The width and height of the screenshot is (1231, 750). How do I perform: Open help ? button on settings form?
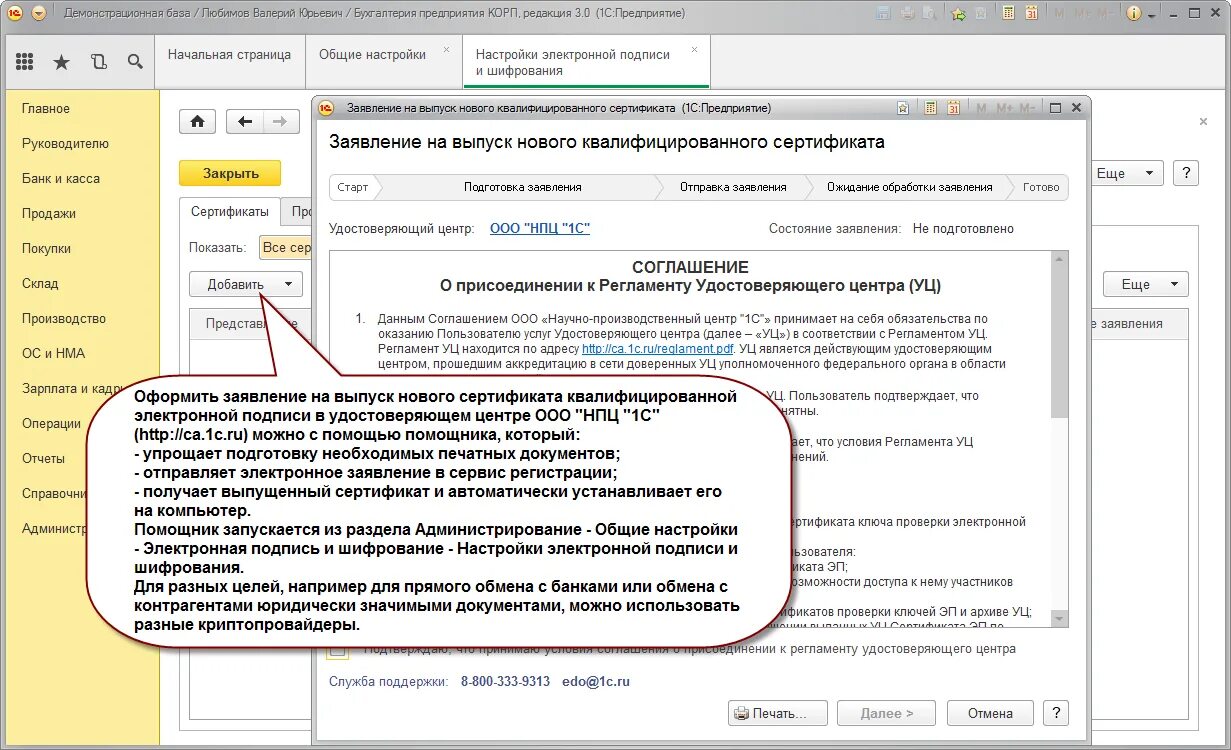1185,173
